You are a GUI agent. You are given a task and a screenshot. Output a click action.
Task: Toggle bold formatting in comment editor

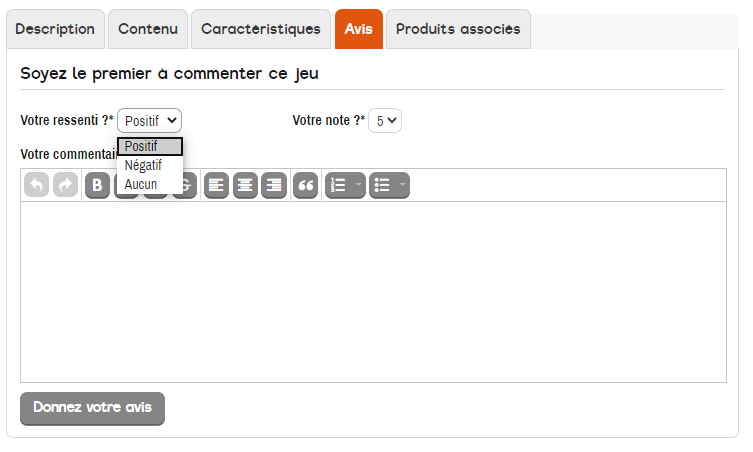point(97,185)
